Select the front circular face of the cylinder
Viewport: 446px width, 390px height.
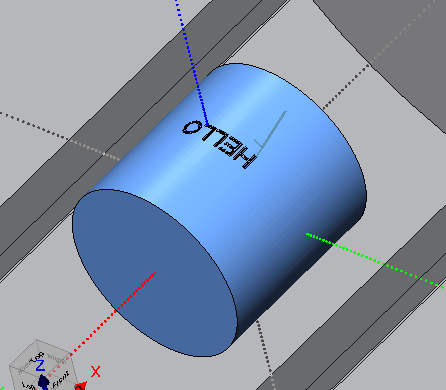coord(155,273)
